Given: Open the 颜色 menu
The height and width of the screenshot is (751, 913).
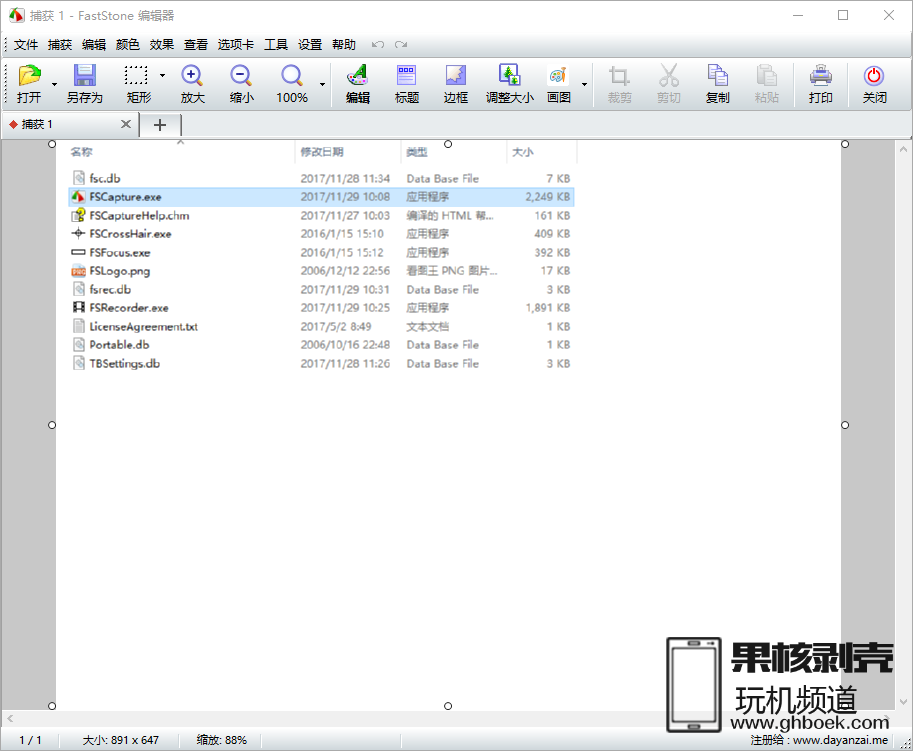Looking at the screenshot, I should [x=128, y=45].
